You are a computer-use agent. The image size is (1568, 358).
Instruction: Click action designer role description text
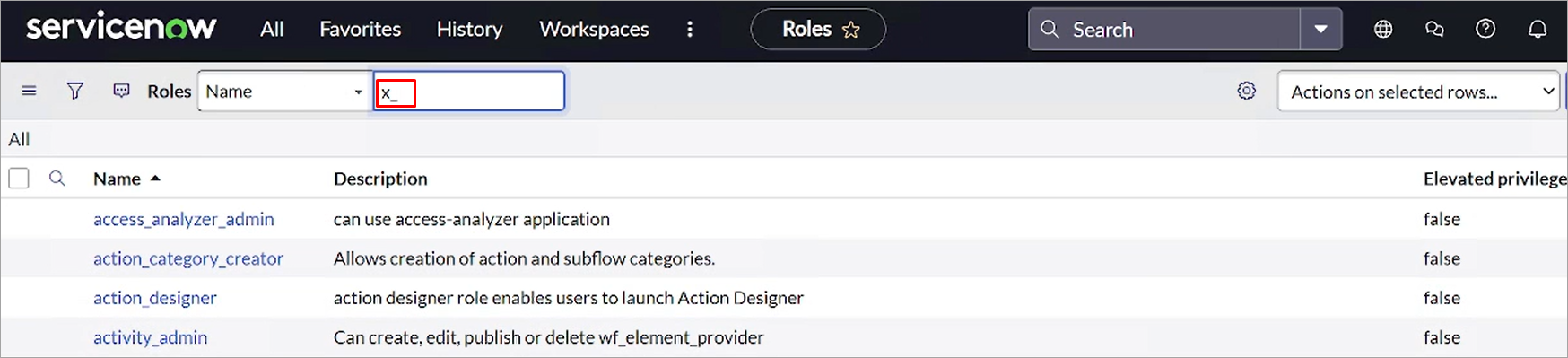click(569, 298)
